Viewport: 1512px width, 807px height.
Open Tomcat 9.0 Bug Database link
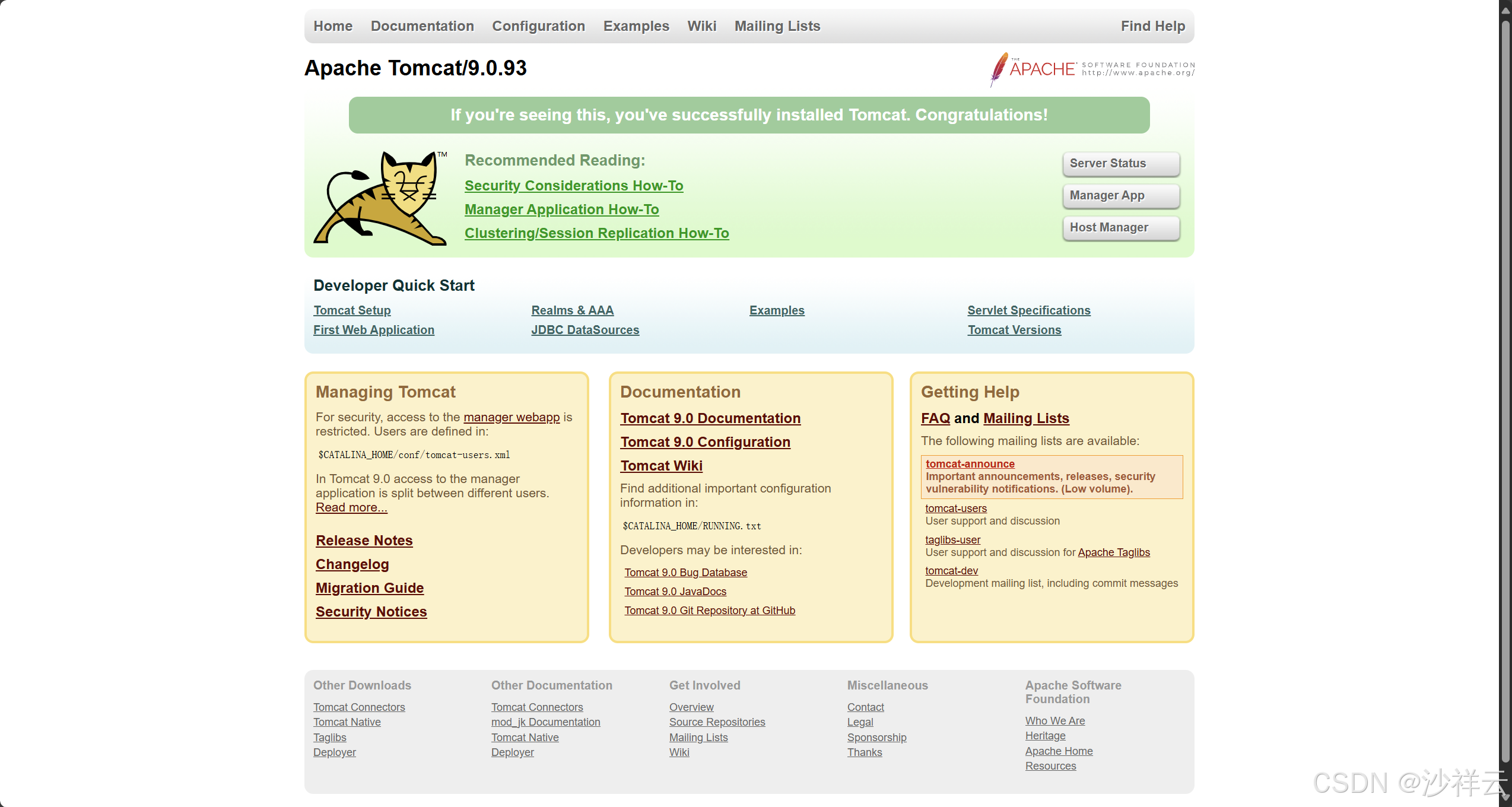(686, 573)
